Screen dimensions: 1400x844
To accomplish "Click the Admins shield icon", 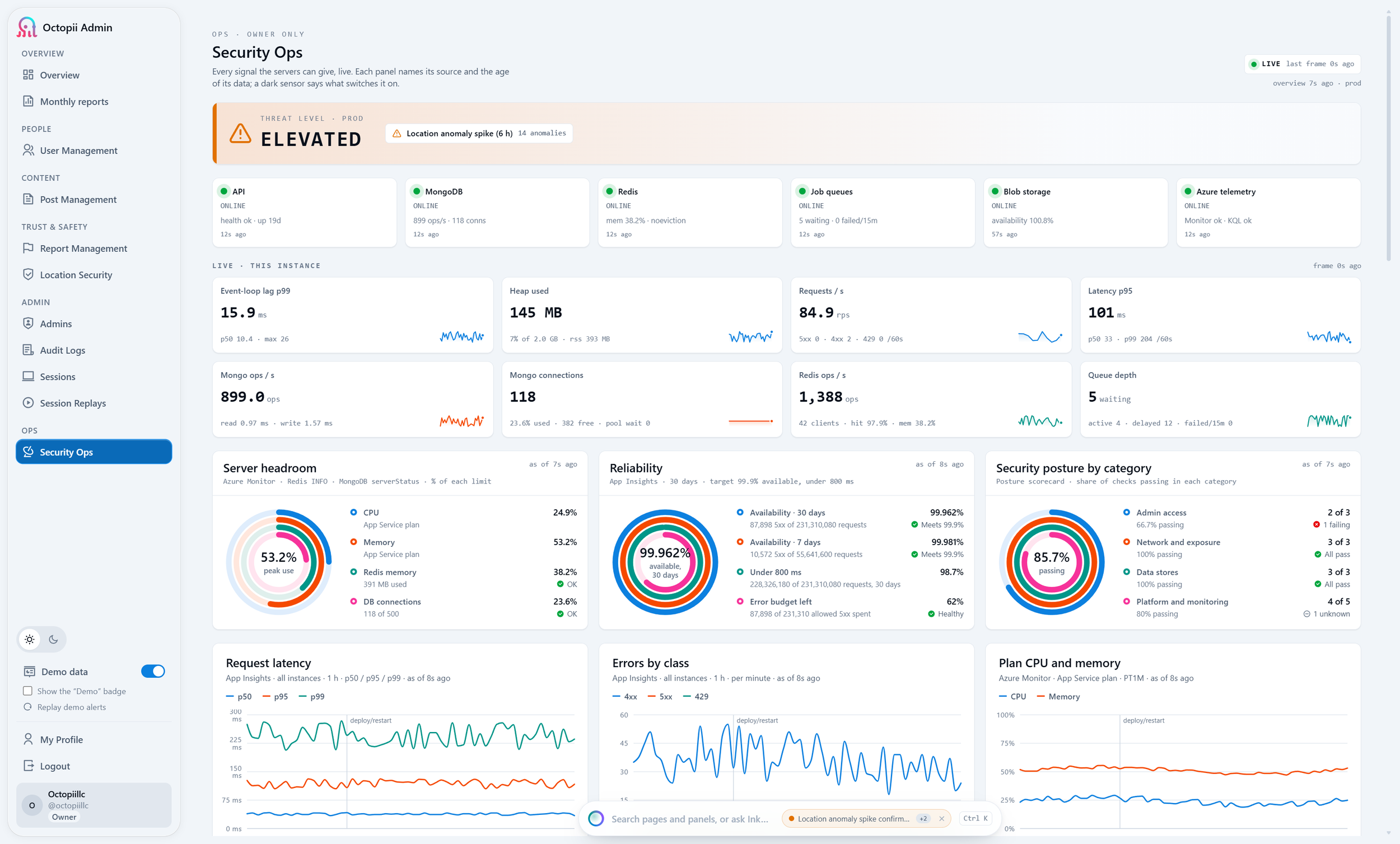I will [28, 323].
